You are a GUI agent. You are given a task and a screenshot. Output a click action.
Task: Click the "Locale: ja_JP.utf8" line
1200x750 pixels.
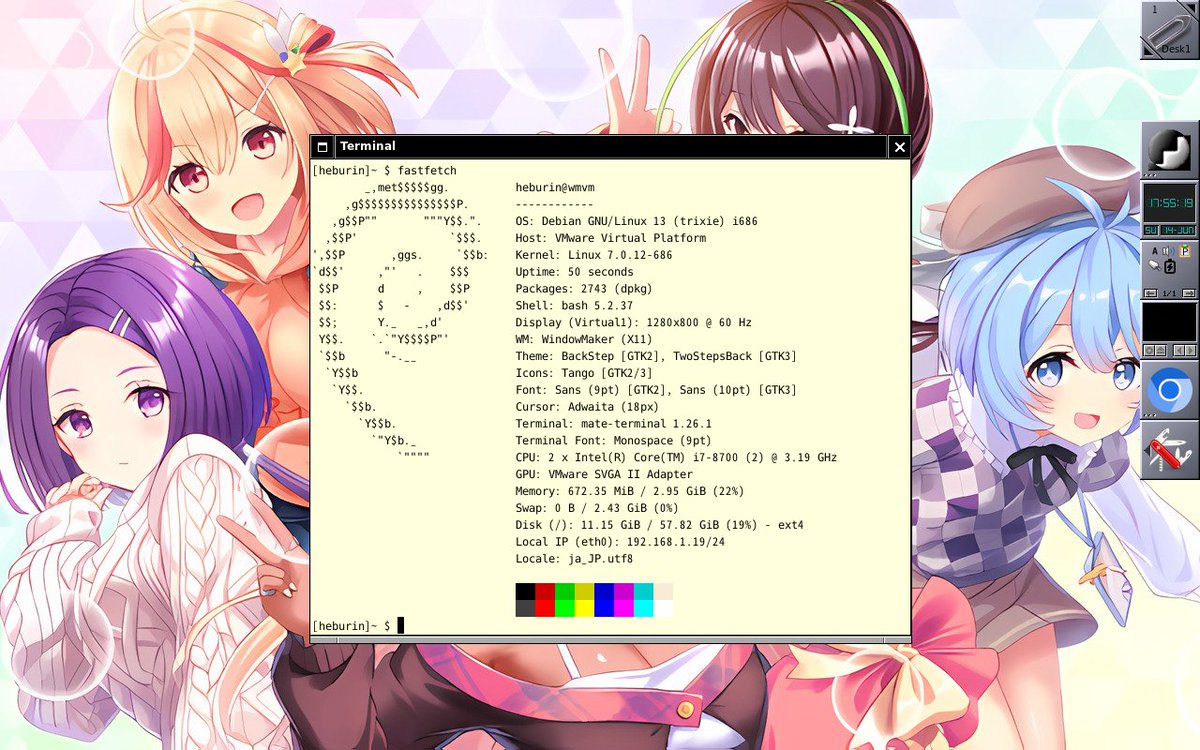(574, 559)
